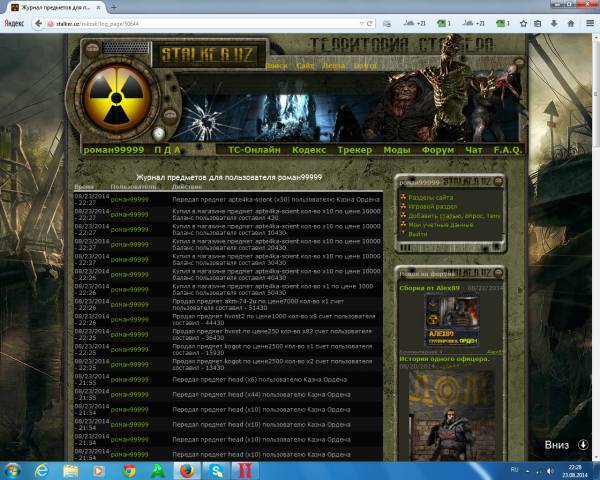600x480 pixels.
Task: Click the Выйти logout link
Action: [x=418, y=234]
